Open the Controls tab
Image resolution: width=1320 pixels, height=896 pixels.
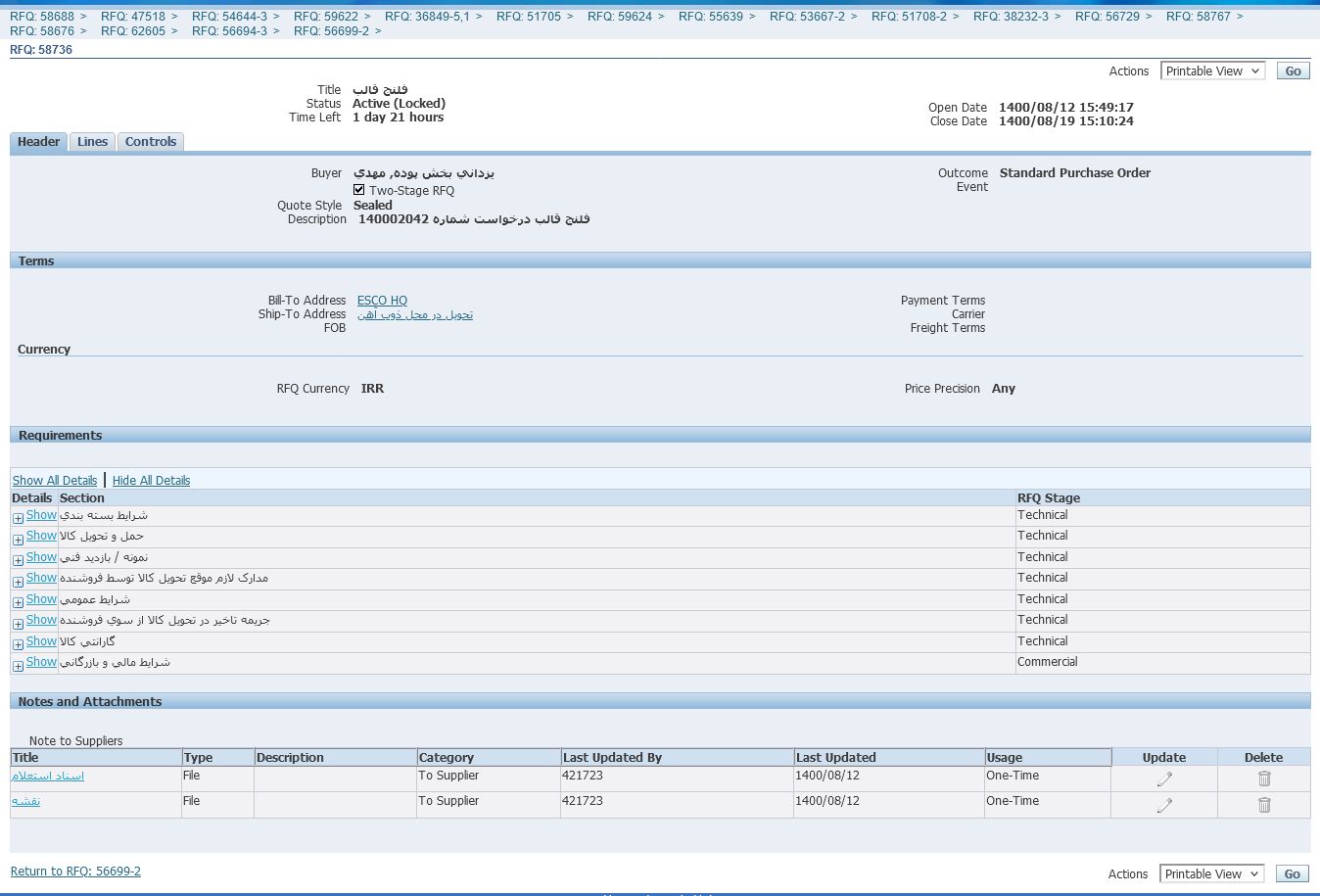tap(151, 142)
